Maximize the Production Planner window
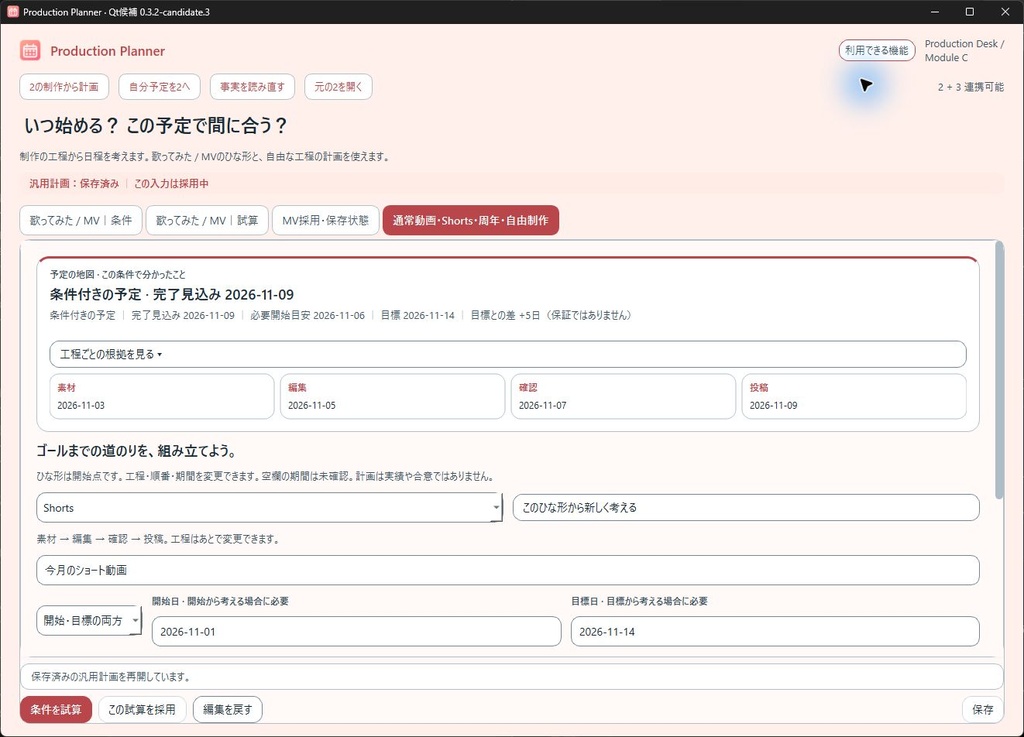Image resolution: width=1024 pixels, height=737 pixels. [x=970, y=12]
